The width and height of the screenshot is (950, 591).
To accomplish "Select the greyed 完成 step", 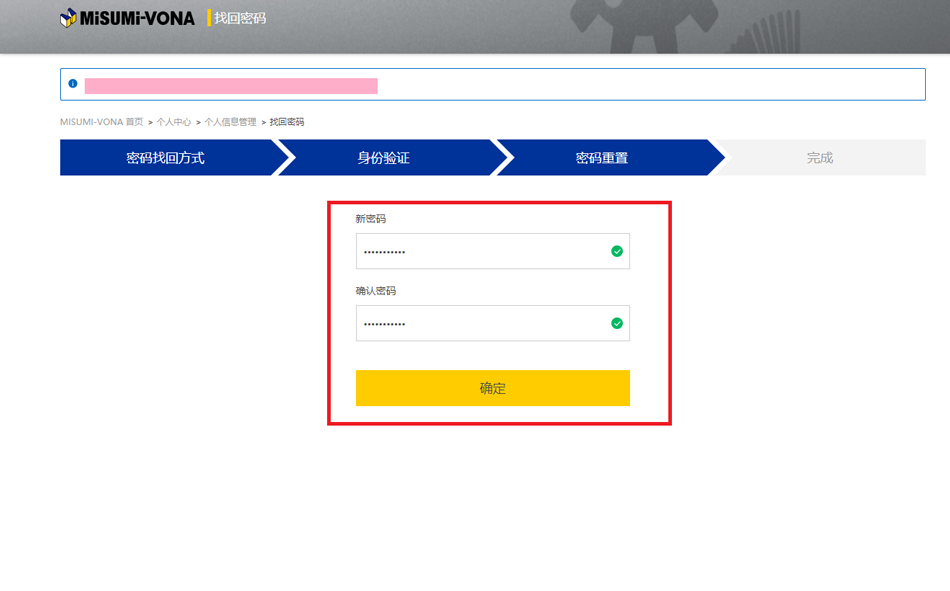I will [x=820, y=158].
